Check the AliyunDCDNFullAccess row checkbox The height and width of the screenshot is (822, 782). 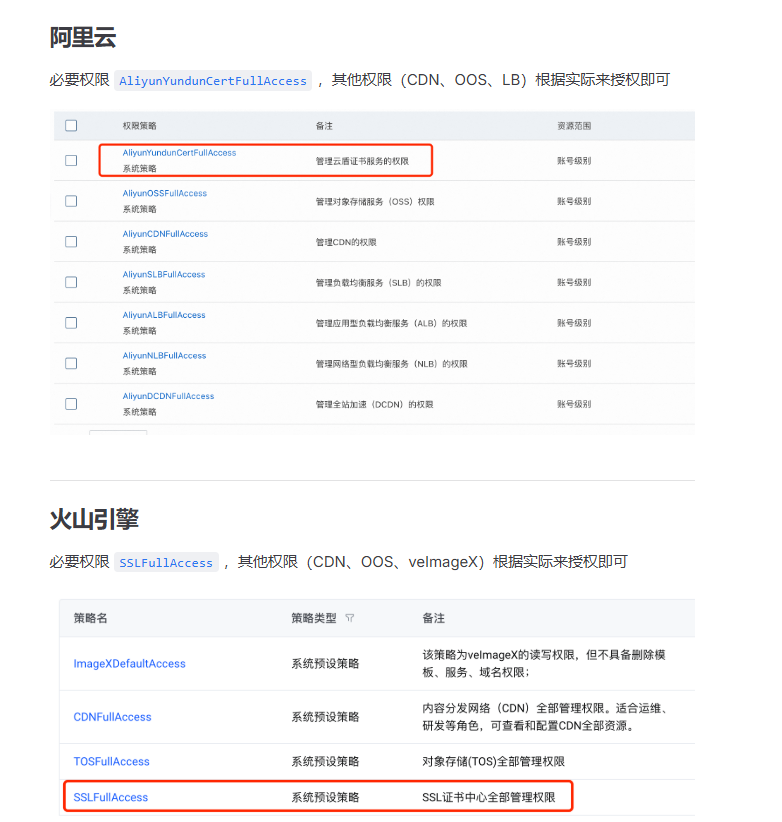click(x=71, y=404)
